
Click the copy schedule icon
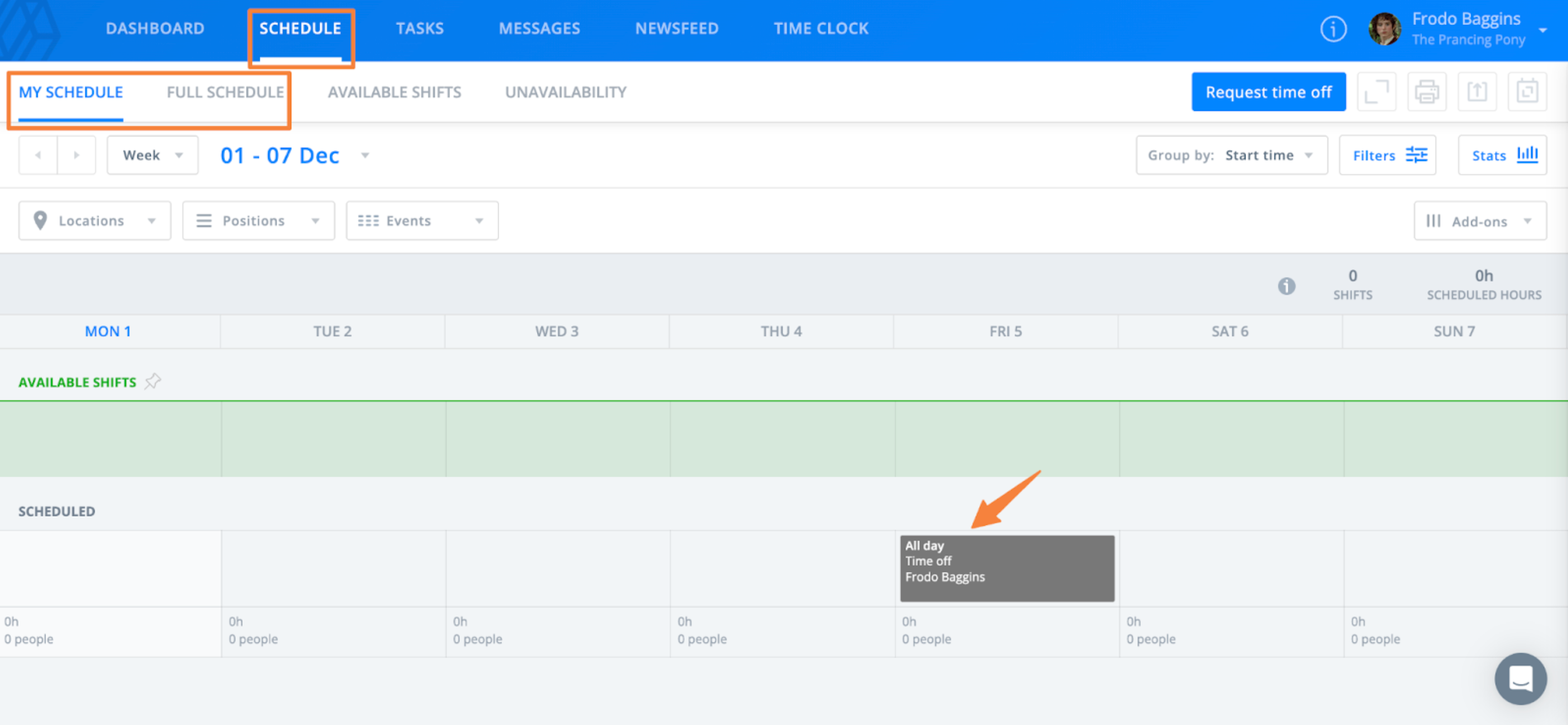tap(1526, 92)
